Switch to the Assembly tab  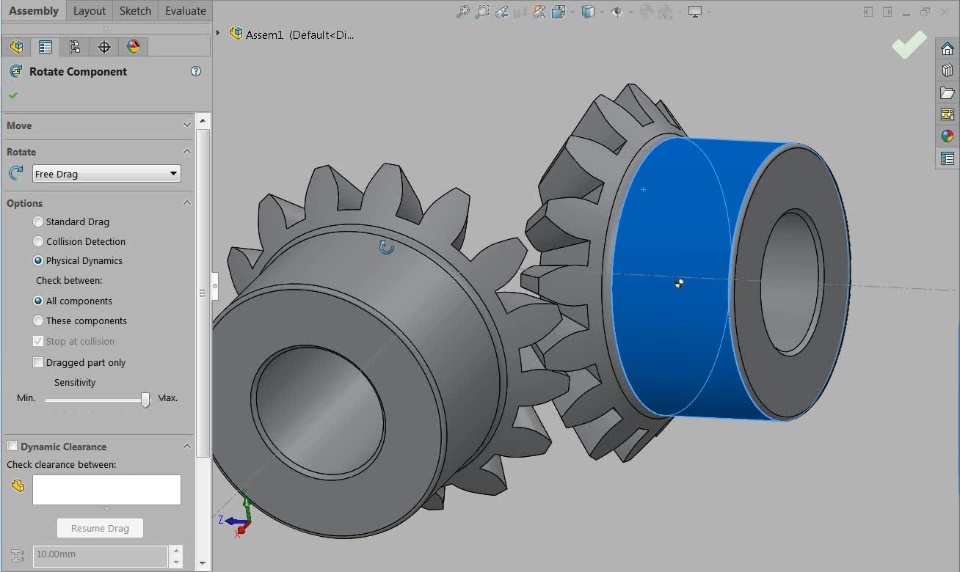click(34, 11)
